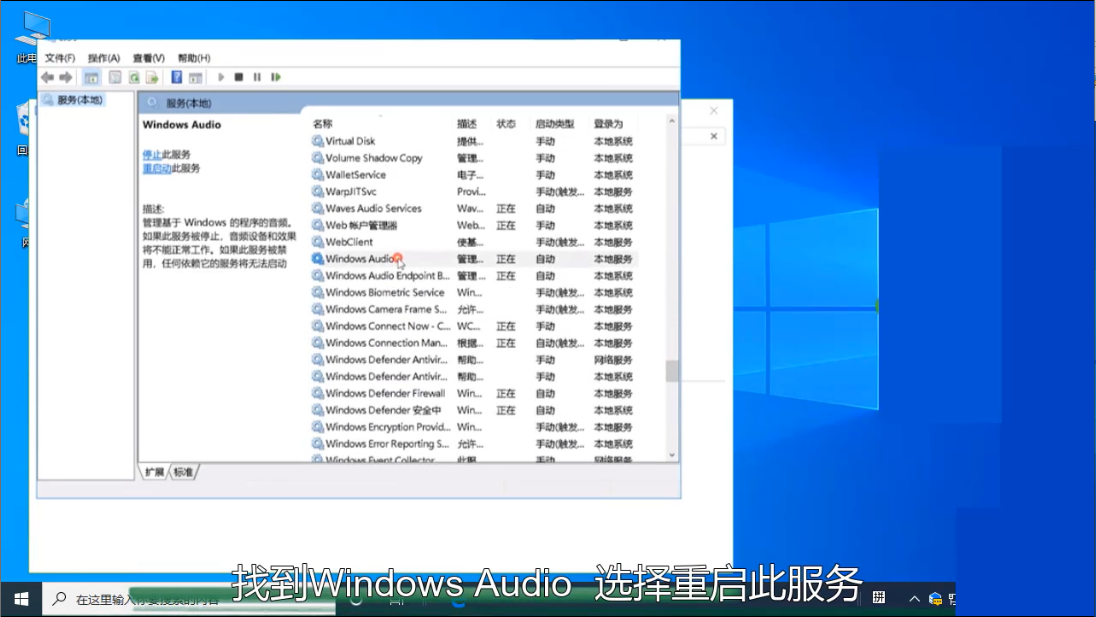The image size is (1096, 617).
Task: Open Help via the blue question mark icon
Action: coord(177,77)
